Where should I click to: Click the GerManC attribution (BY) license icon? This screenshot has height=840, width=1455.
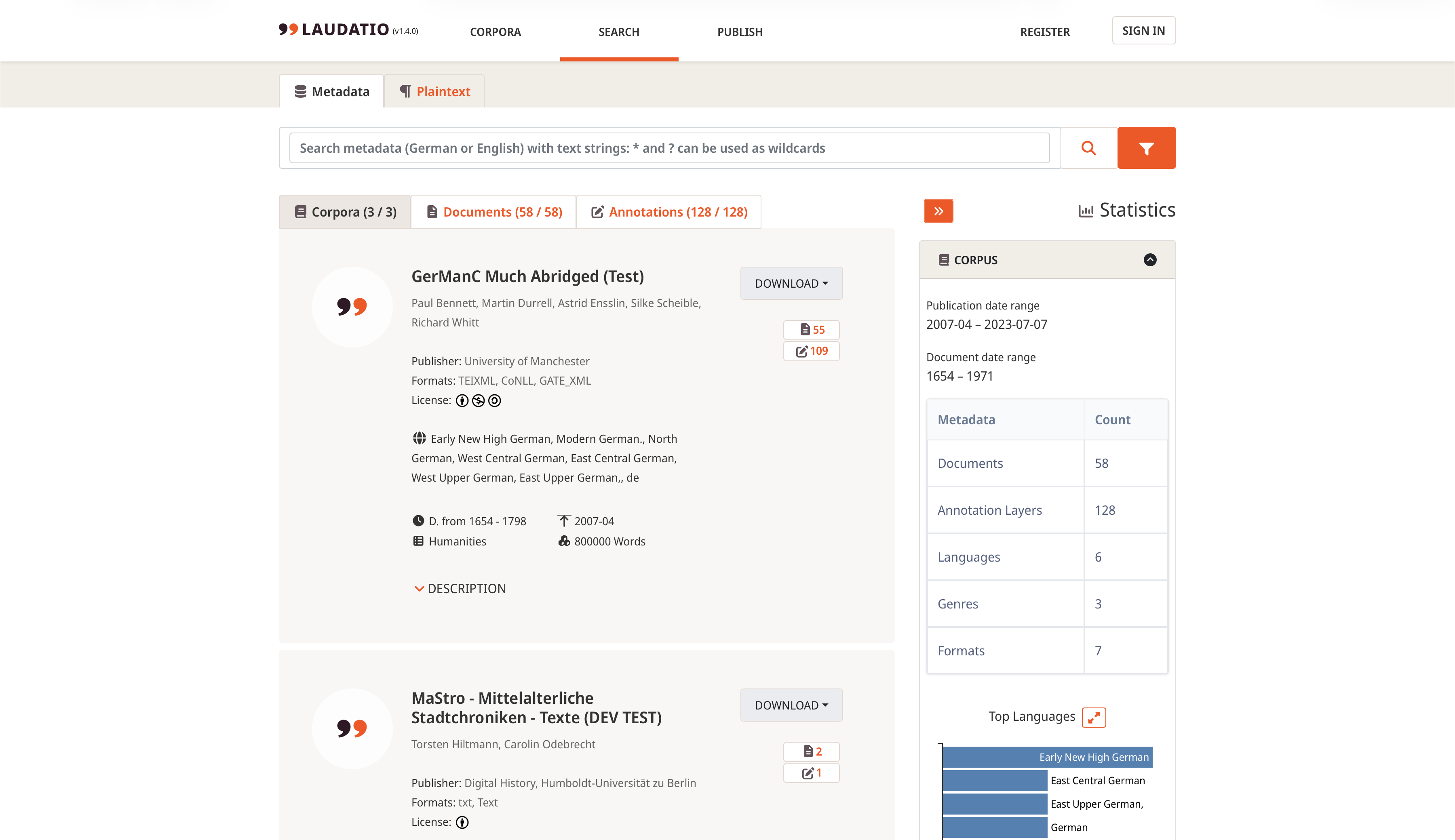click(462, 400)
